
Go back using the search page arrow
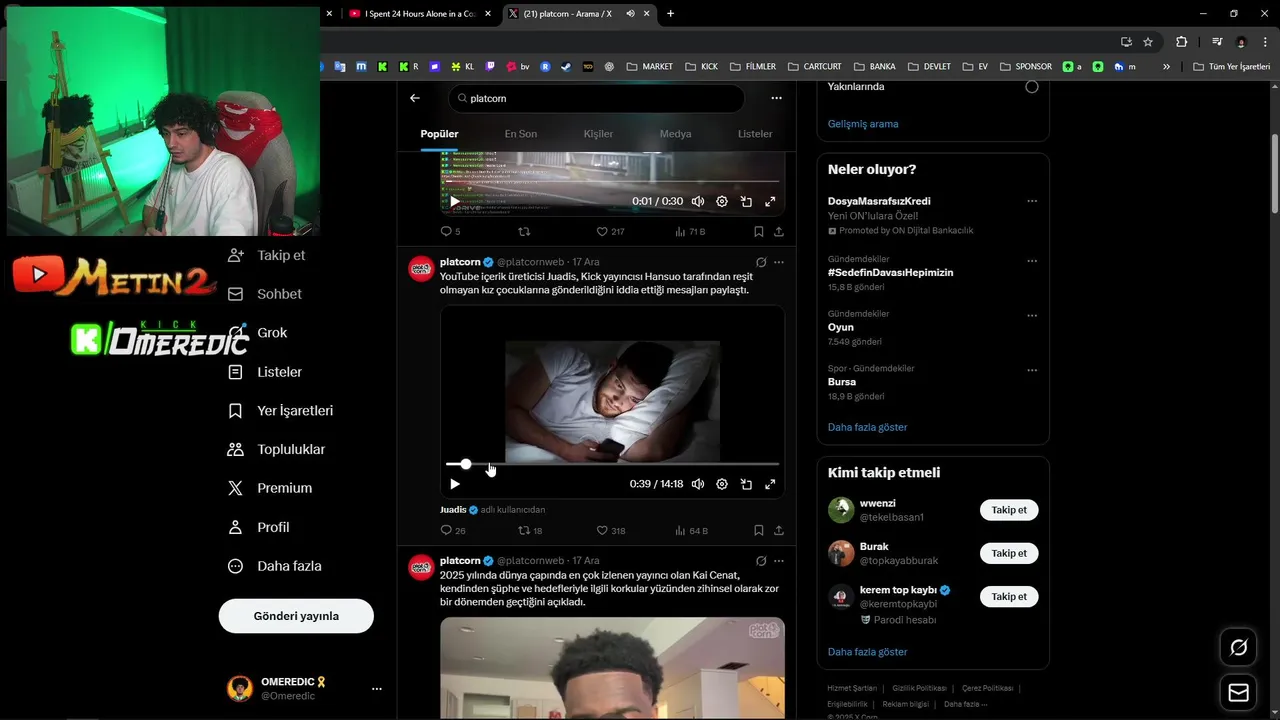tap(415, 98)
